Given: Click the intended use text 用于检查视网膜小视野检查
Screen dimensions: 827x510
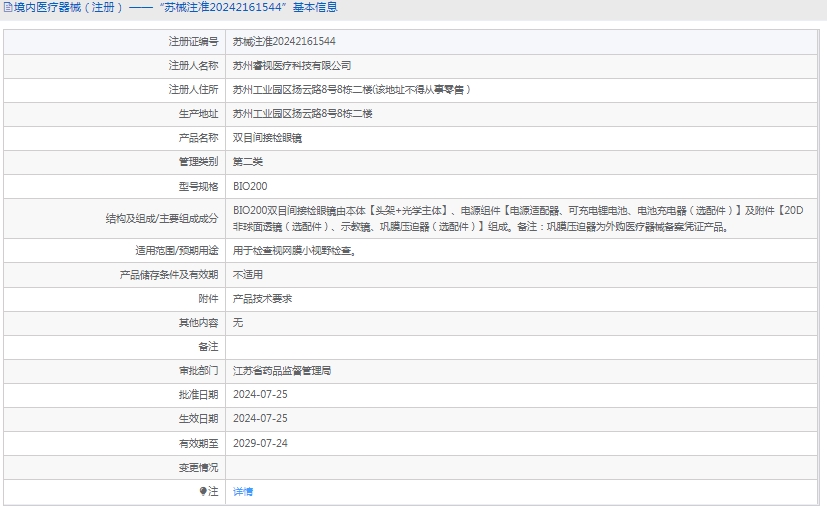Looking at the screenshot, I should point(294,251).
